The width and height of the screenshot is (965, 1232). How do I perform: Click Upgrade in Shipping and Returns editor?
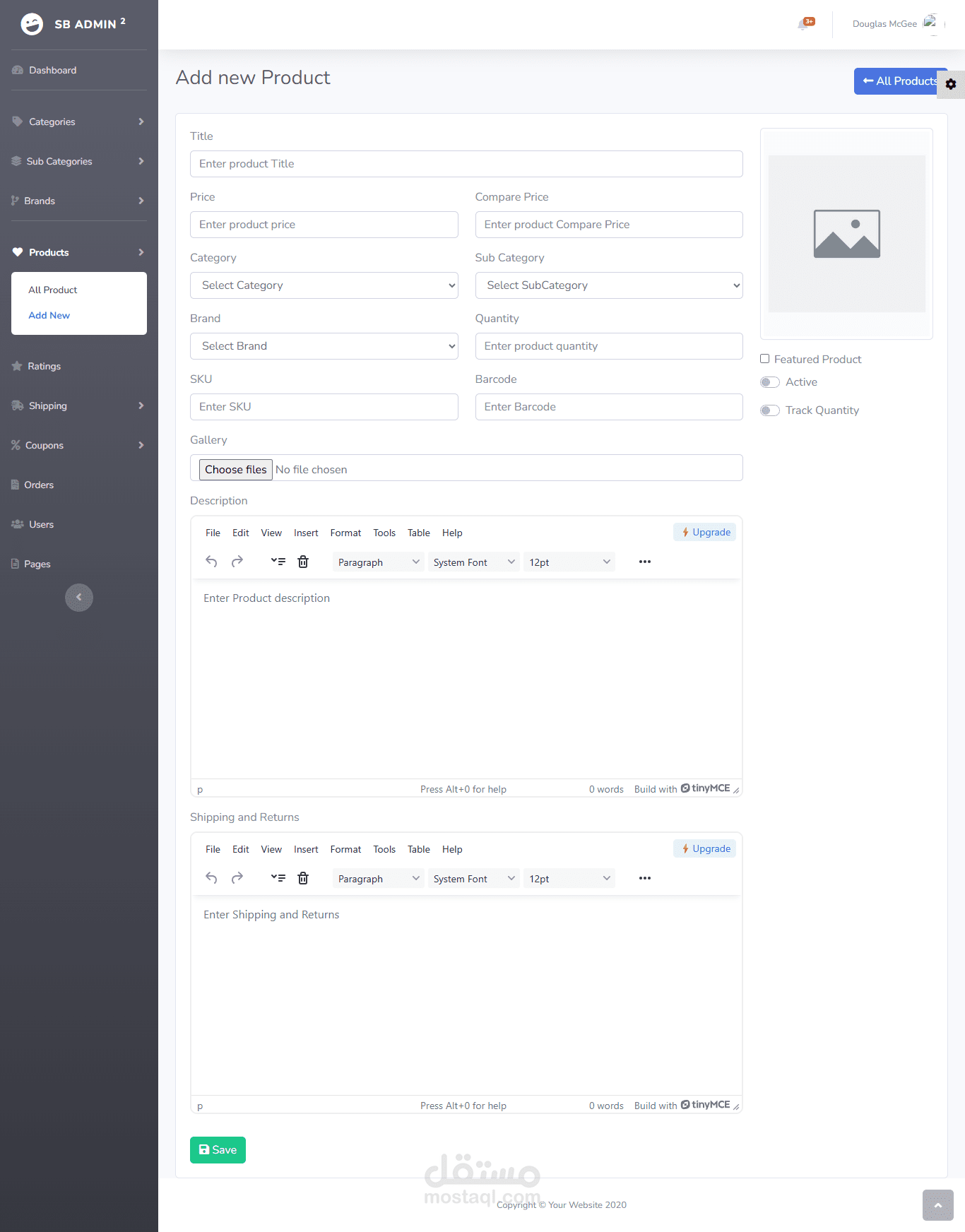click(x=705, y=848)
